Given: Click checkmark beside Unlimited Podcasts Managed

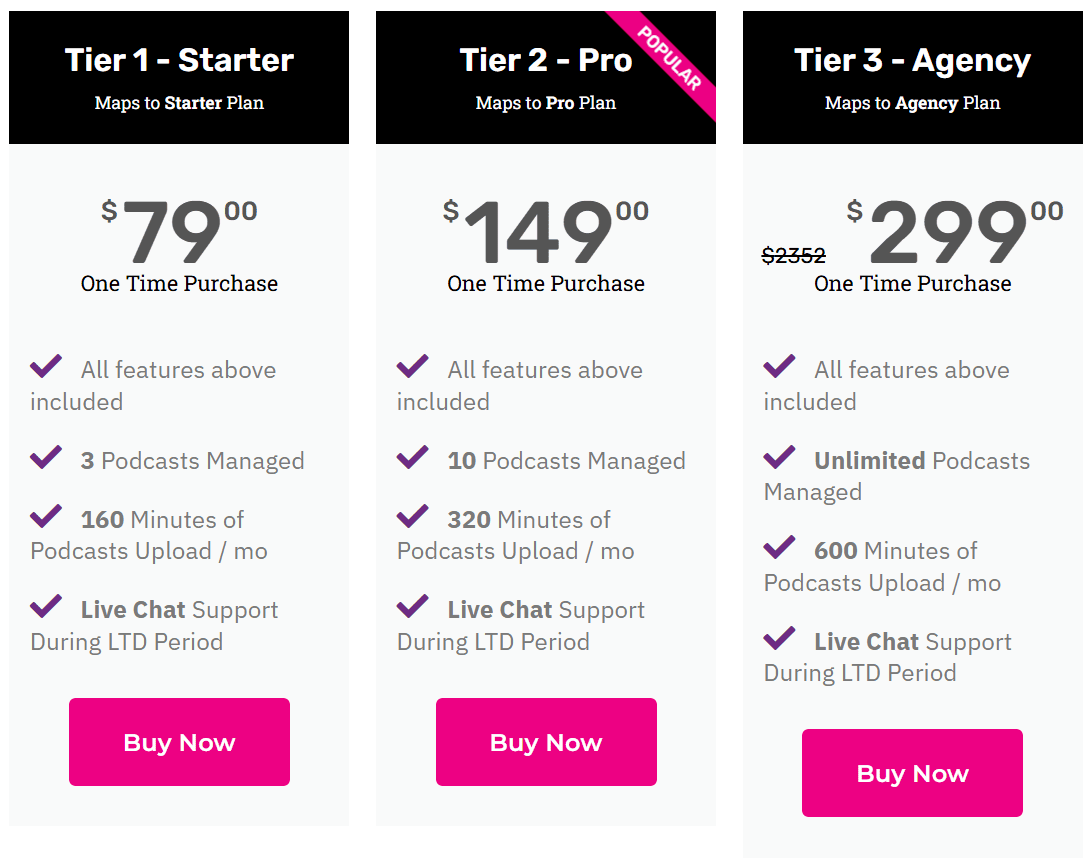Looking at the screenshot, I should point(780,458).
